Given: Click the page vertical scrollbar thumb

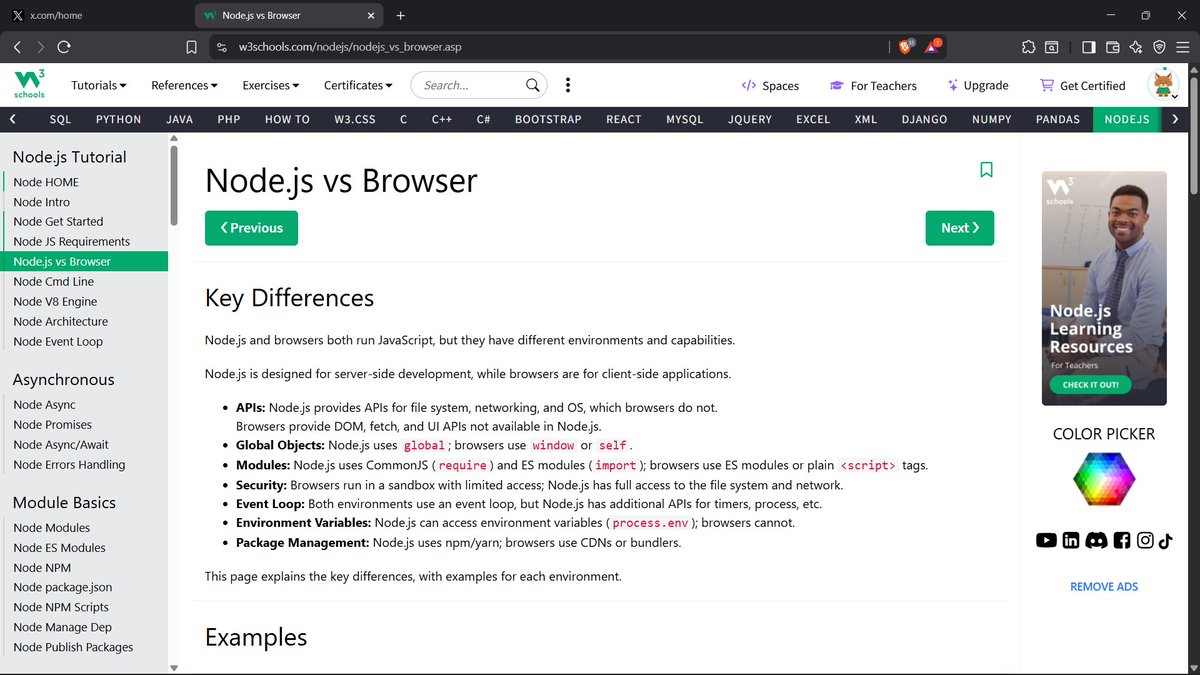Looking at the screenshot, I should coord(1193,135).
